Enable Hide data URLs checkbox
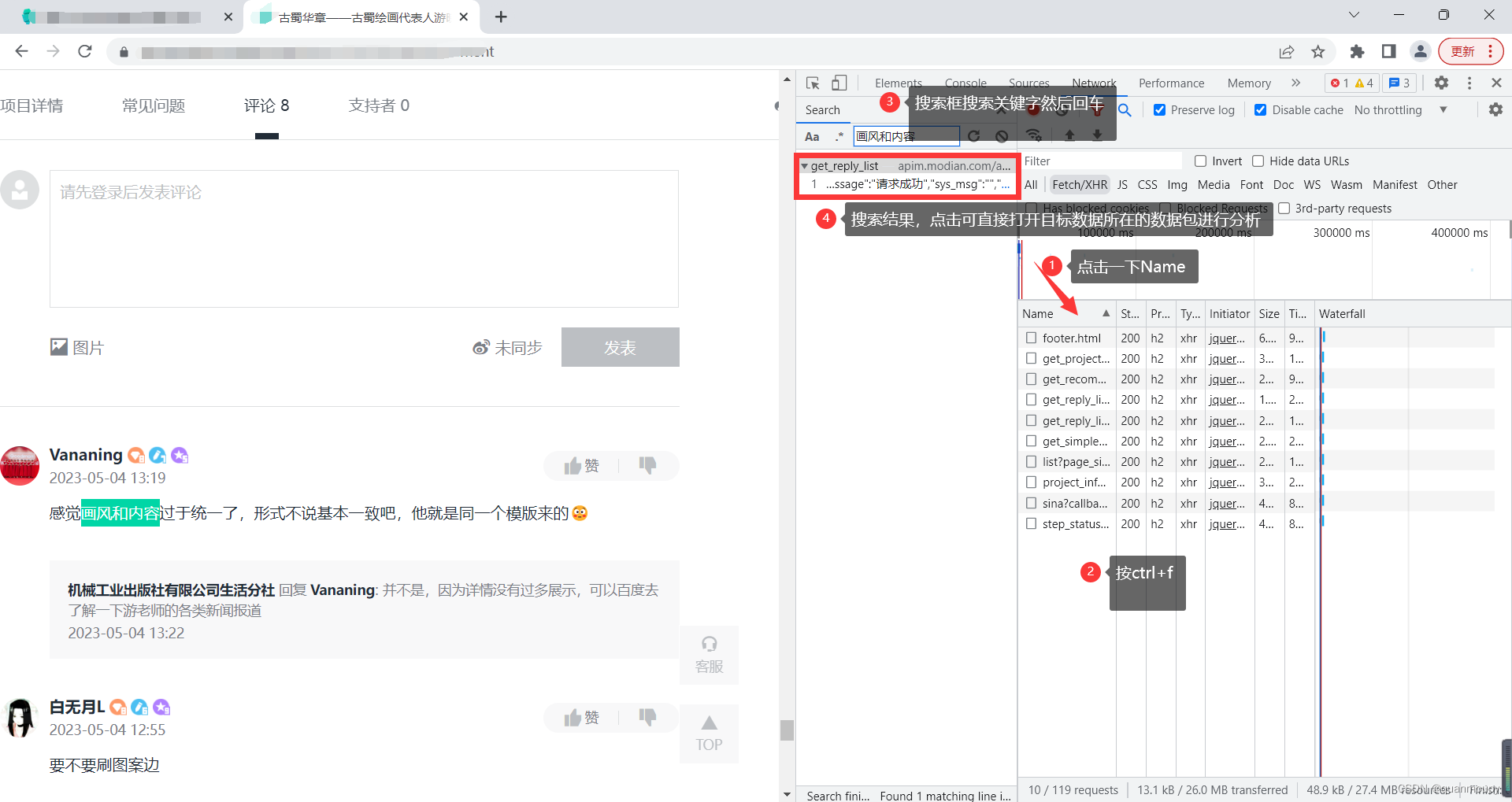1512x802 pixels. pyautogui.click(x=1258, y=161)
